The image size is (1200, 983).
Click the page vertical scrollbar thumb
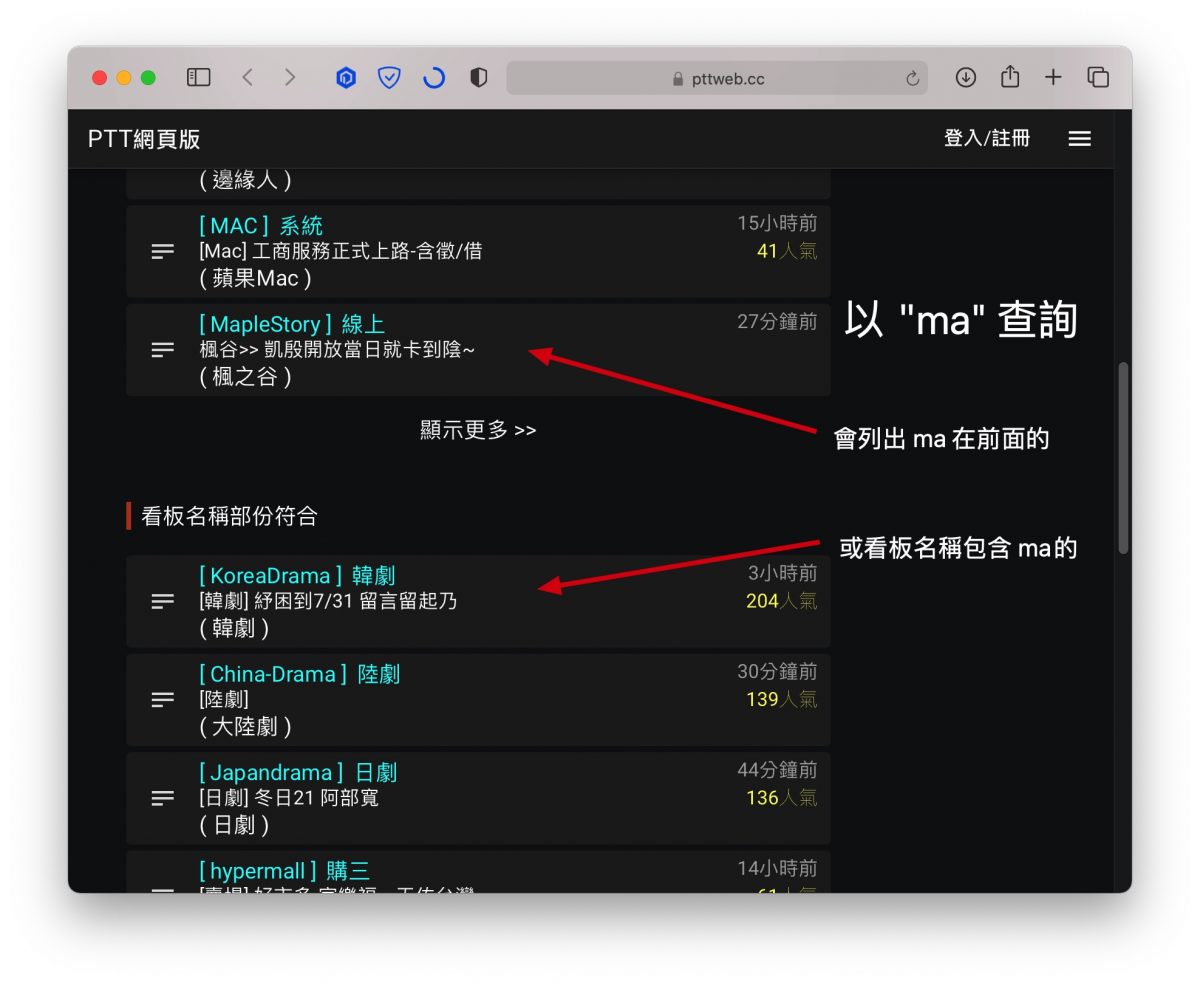tap(1123, 458)
